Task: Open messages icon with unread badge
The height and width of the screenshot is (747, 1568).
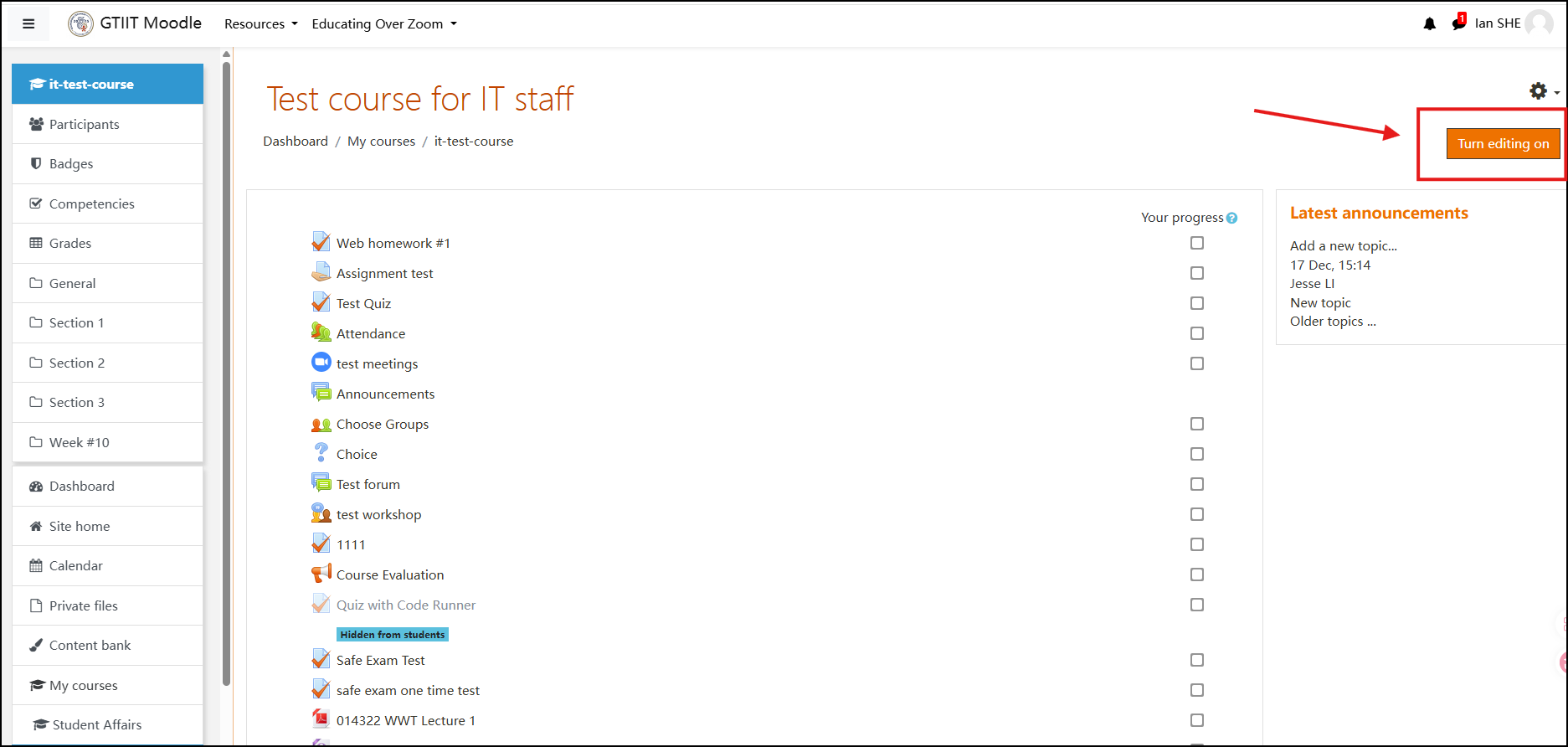Action: 1458,23
